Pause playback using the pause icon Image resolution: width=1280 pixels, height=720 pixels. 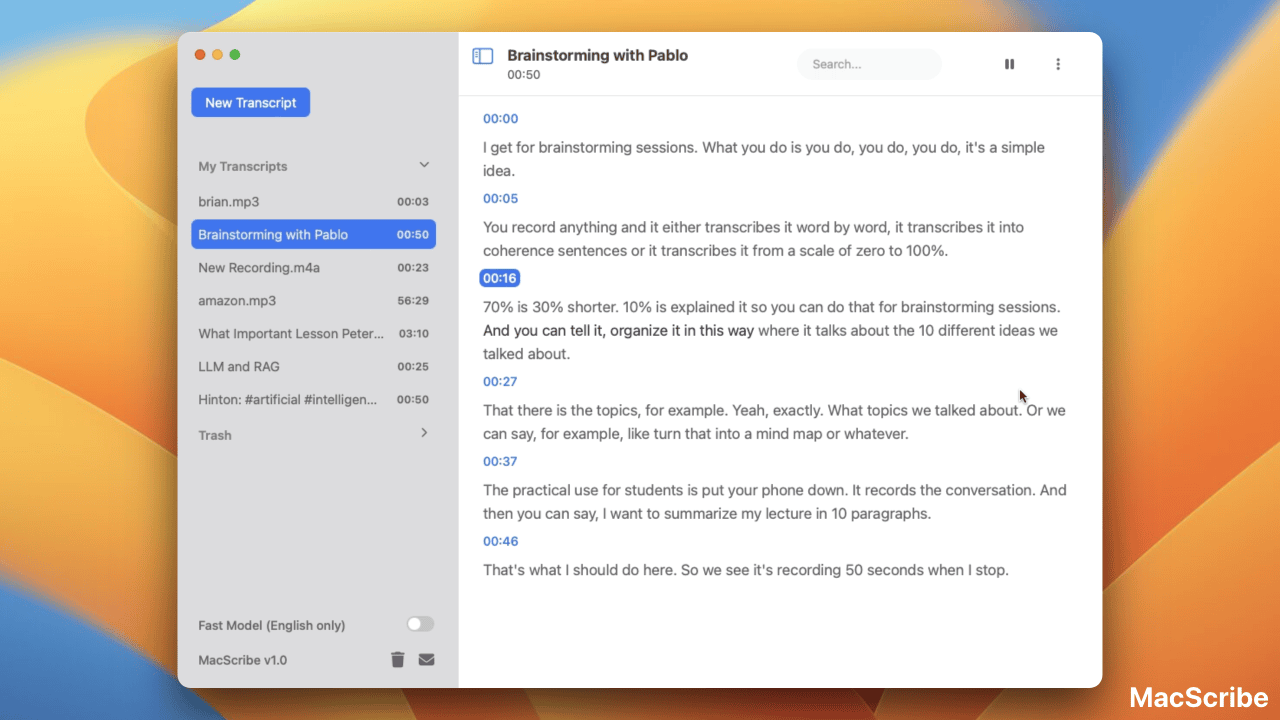tap(1009, 63)
